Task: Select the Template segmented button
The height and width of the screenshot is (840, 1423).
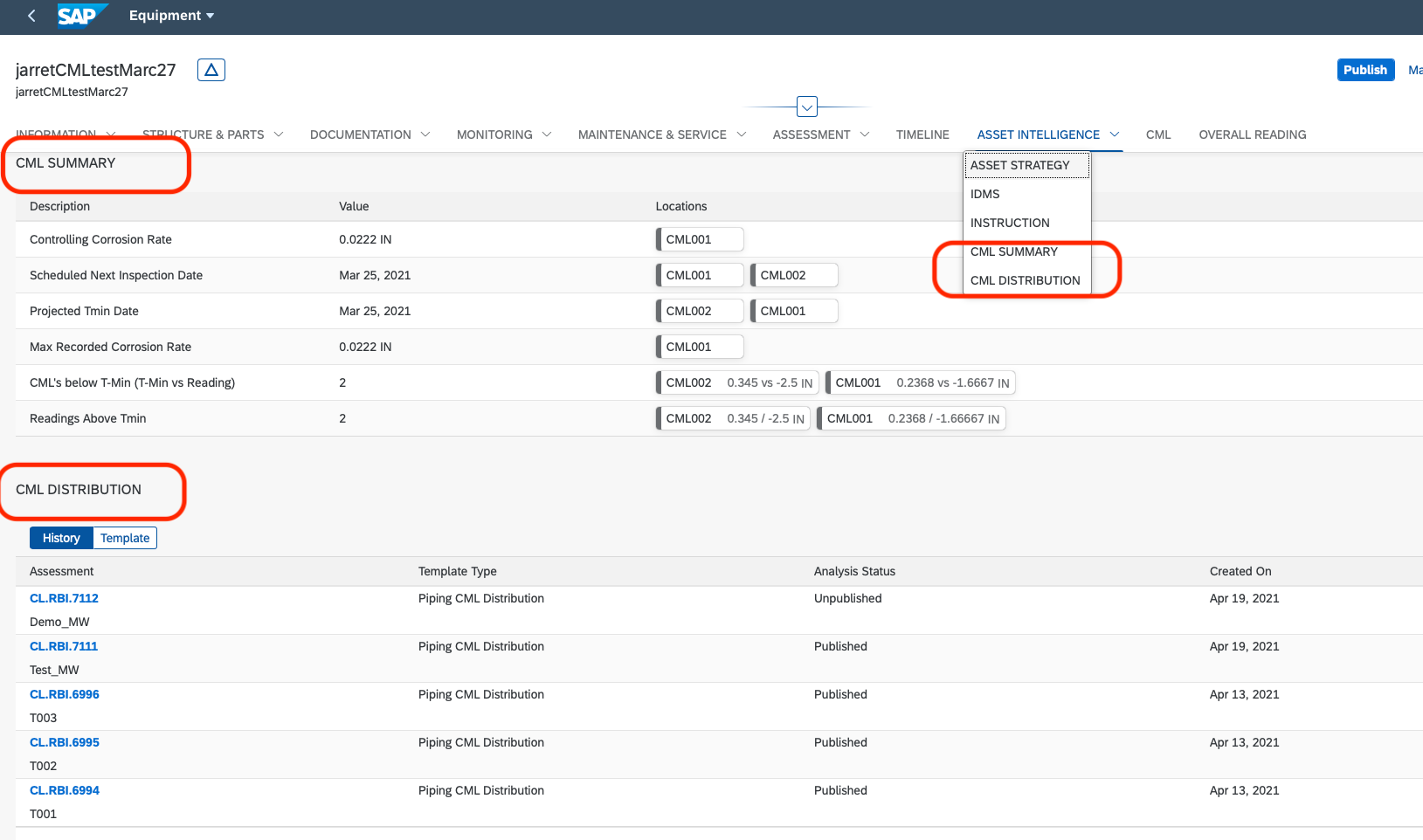Action: click(125, 538)
